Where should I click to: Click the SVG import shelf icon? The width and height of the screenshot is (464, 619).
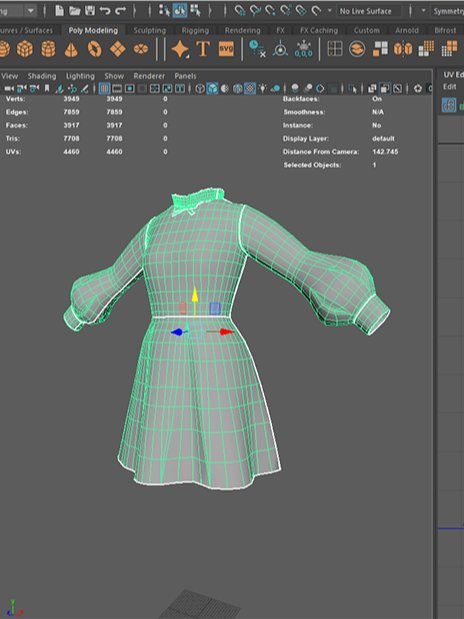[x=226, y=49]
